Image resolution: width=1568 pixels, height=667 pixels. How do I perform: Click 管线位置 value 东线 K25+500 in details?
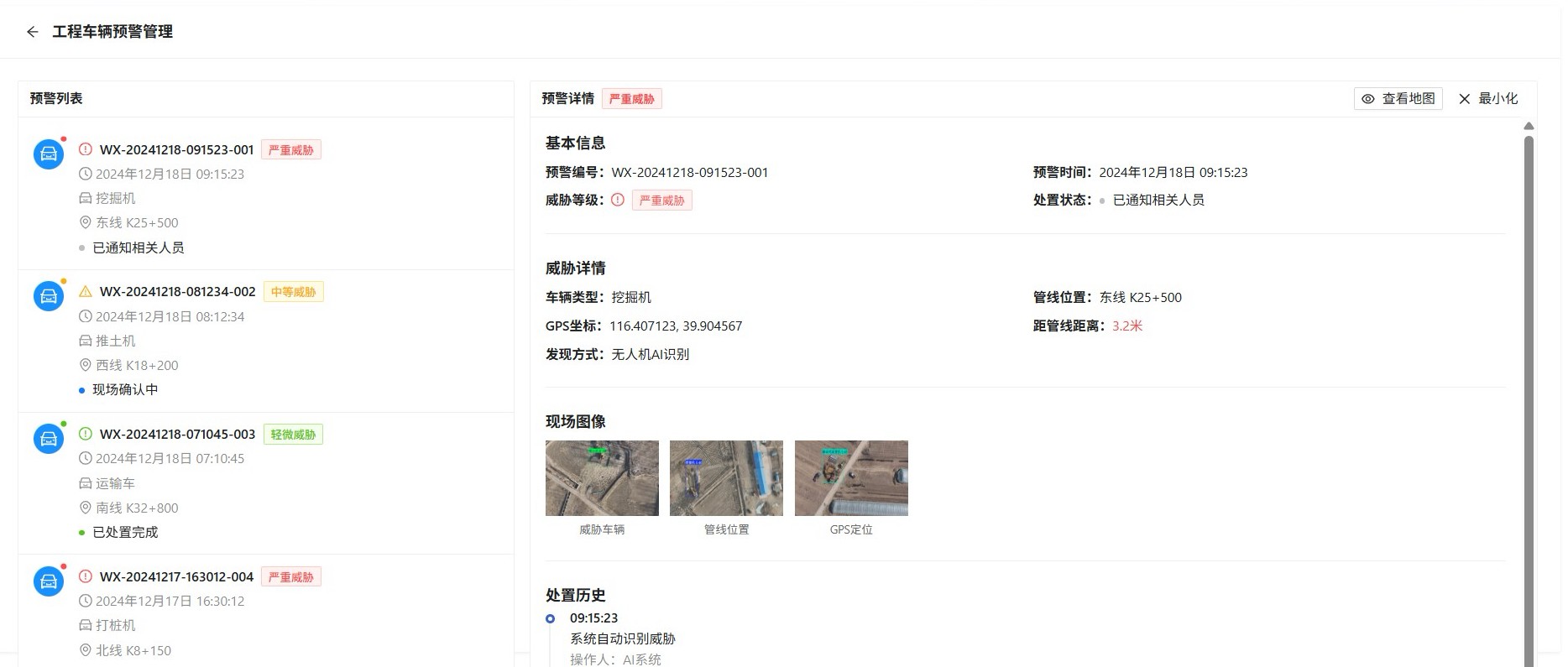1141,297
